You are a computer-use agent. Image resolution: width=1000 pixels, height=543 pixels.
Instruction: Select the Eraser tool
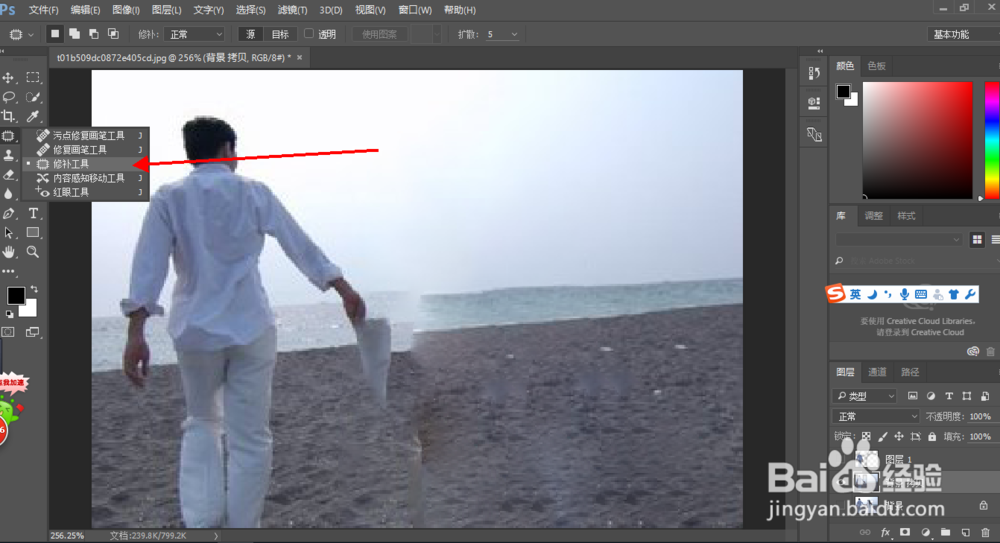[x=8, y=174]
